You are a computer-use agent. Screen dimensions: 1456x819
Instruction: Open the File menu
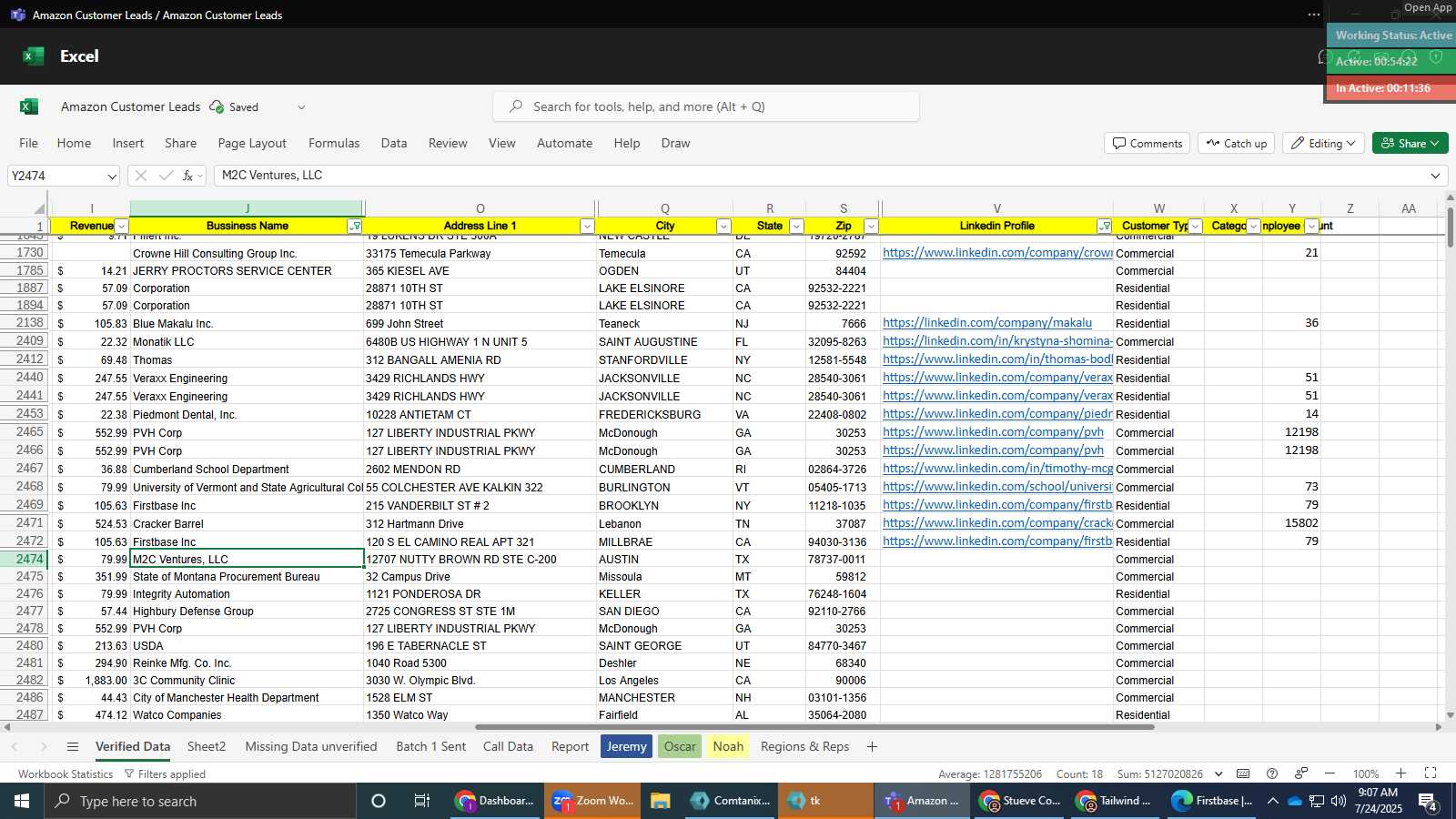(29, 143)
